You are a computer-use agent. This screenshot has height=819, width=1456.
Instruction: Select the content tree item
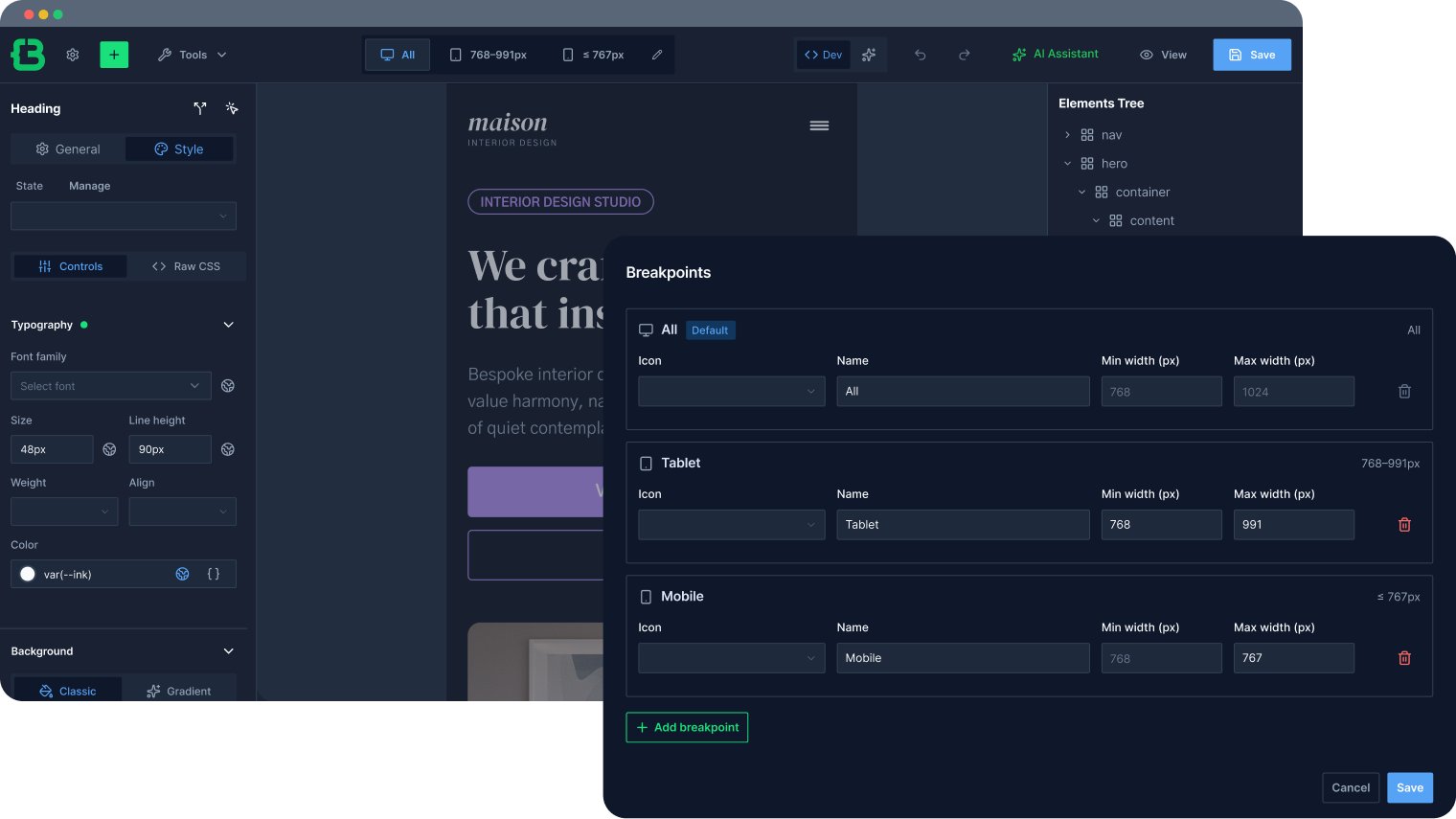pyautogui.click(x=1150, y=220)
